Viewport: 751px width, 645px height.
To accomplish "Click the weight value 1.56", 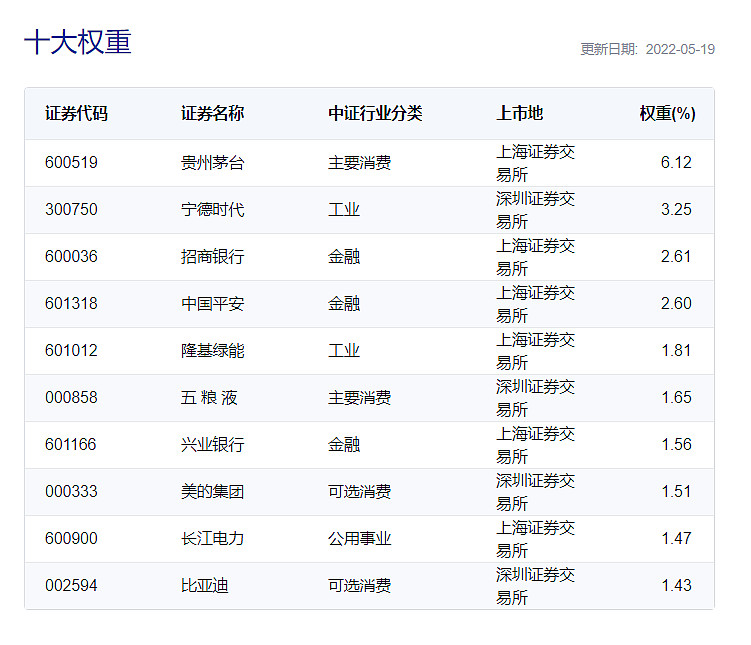I will 676,444.
